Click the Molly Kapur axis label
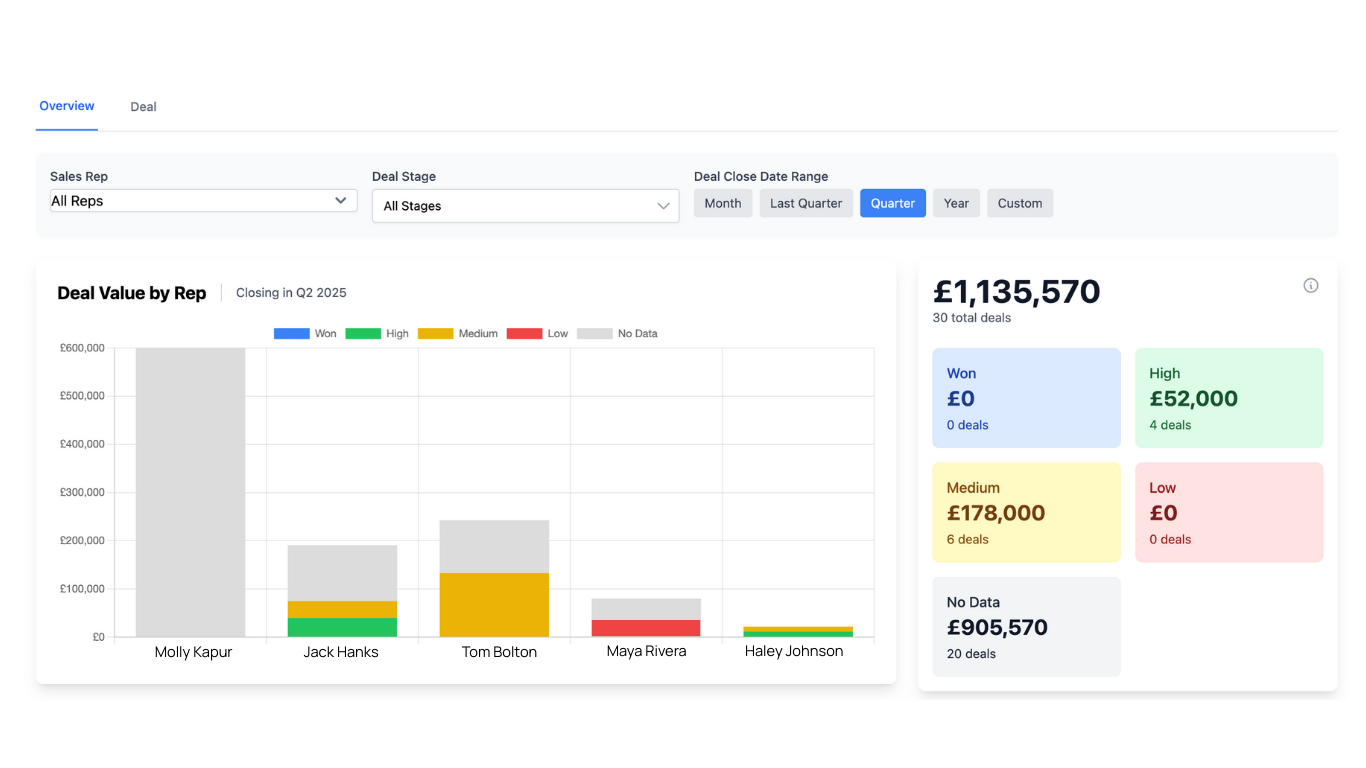The height and width of the screenshot is (768, 1366). (193, 652)
